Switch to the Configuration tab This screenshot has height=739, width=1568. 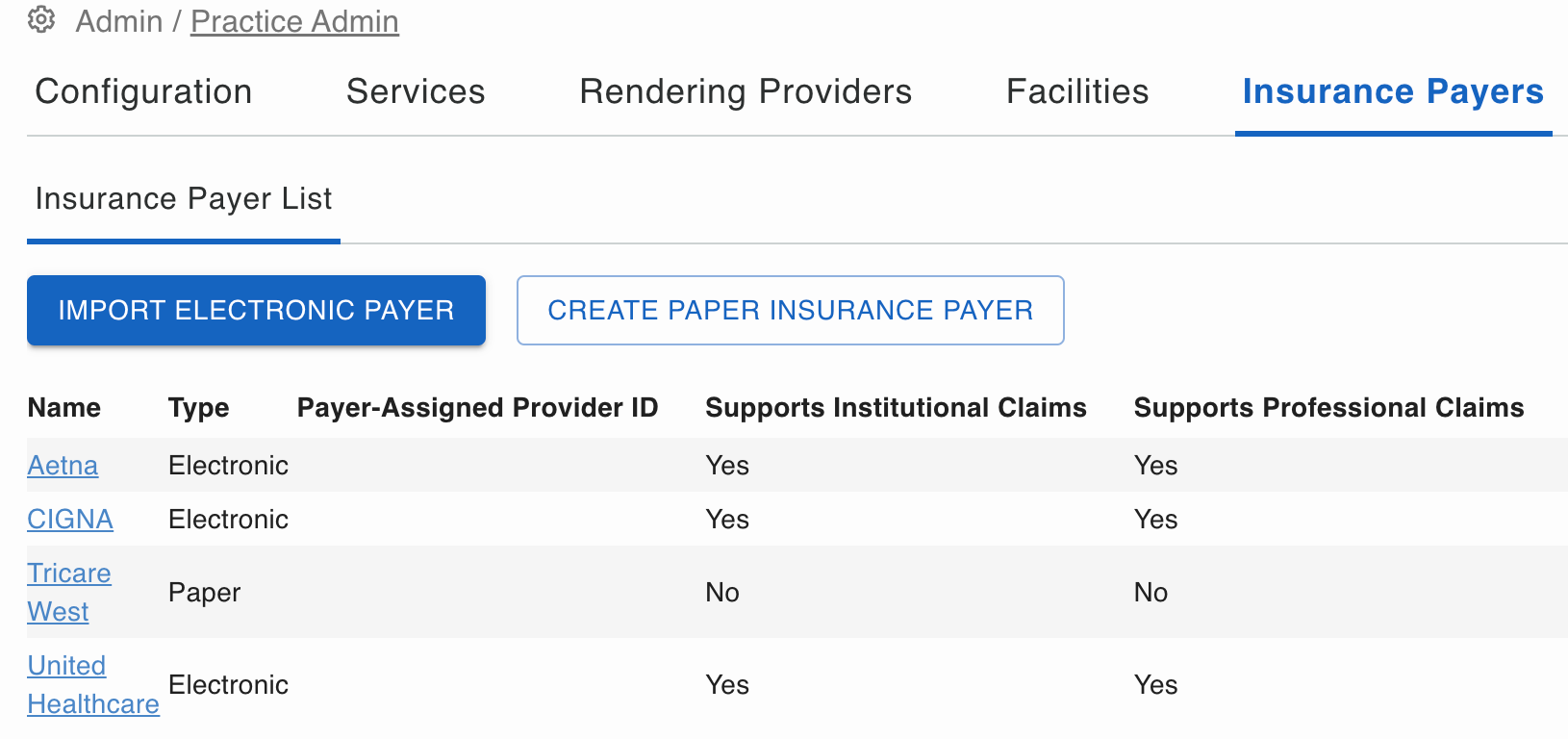click(143, 91)
